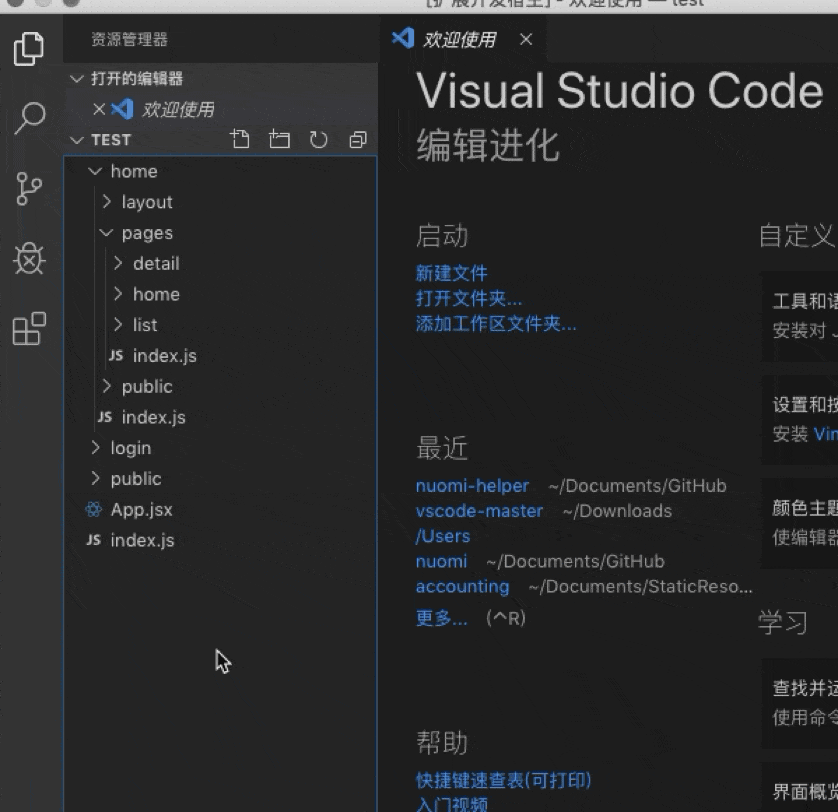
Task: Collapse the top-level home folder
Action: pos(95,171)
